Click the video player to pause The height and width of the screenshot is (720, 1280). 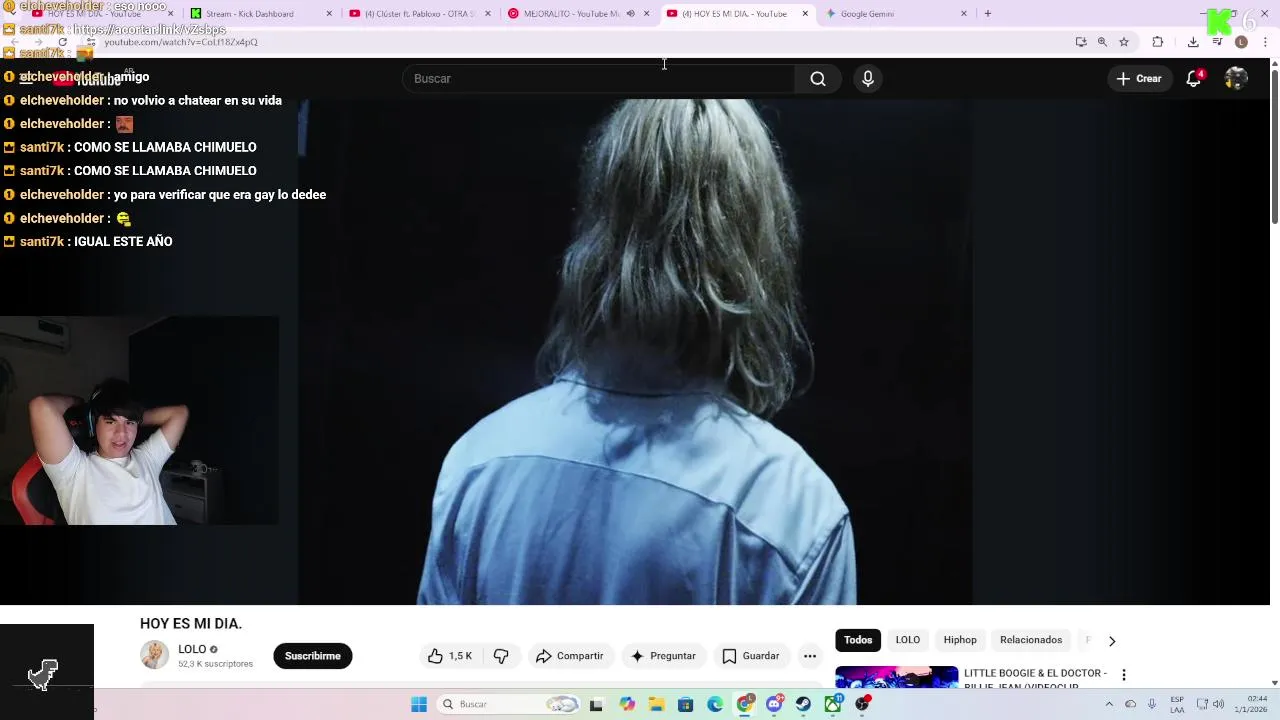click(635, 351)
